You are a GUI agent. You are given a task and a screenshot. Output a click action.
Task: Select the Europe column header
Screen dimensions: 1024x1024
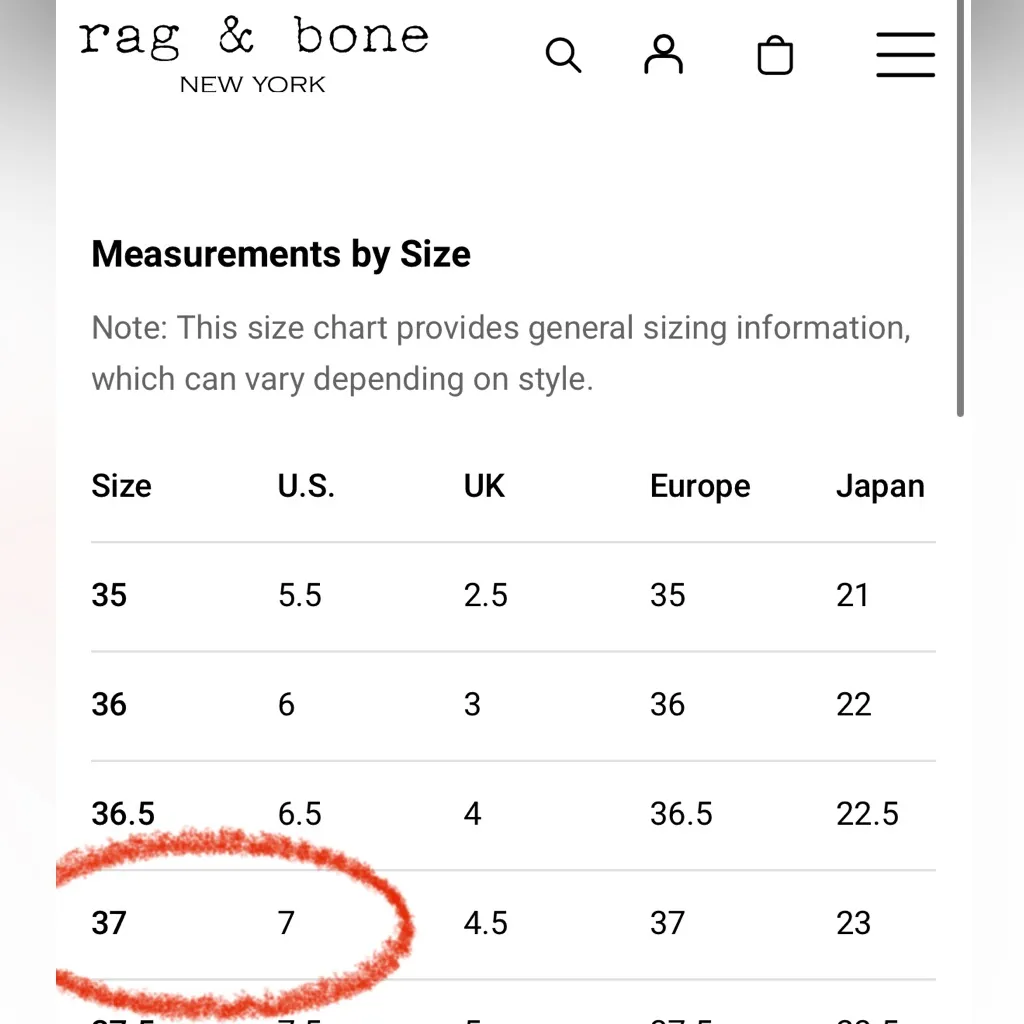(700, 487)
